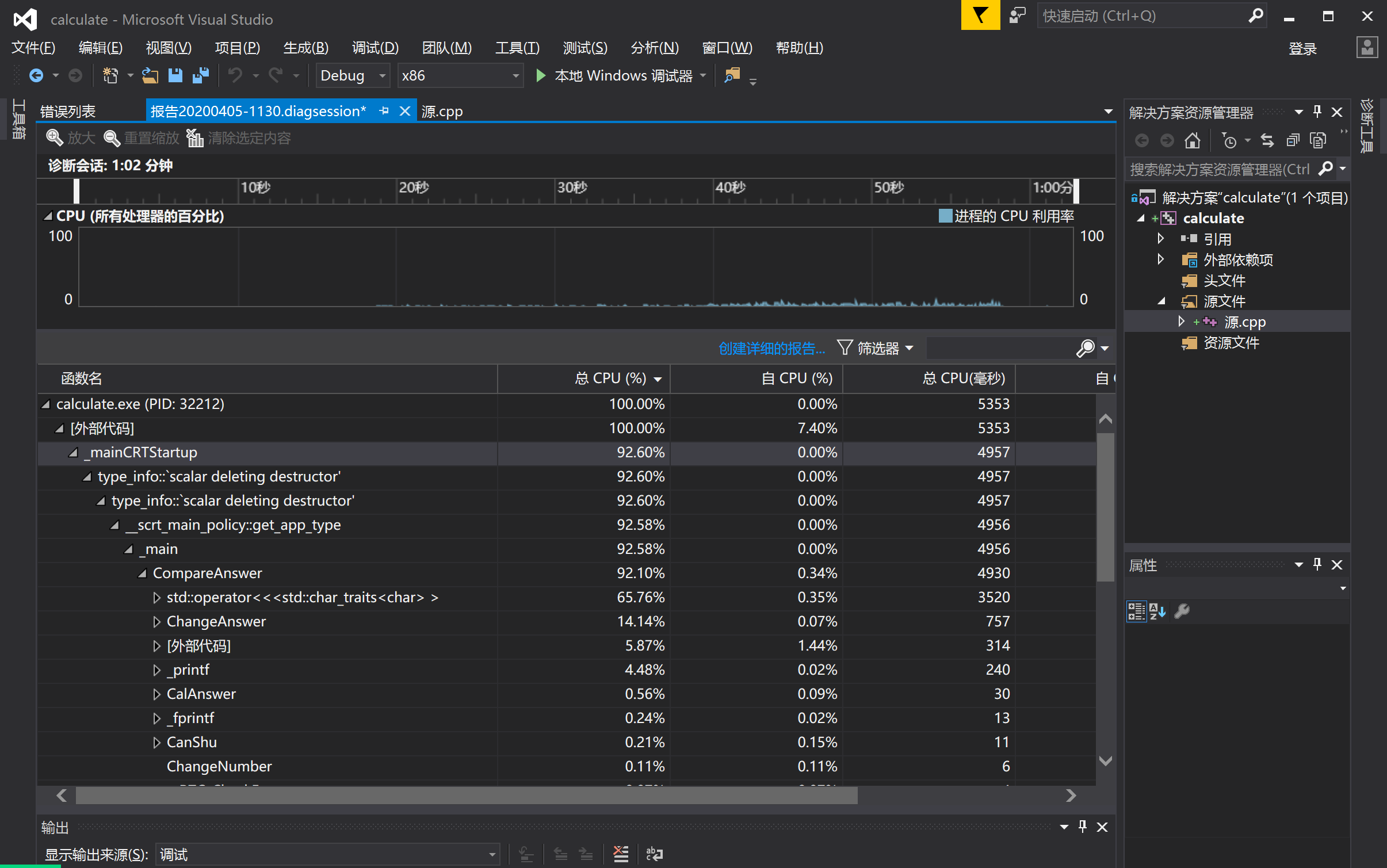Click the feedback icon beside Quick Launch

(1017, 16)
